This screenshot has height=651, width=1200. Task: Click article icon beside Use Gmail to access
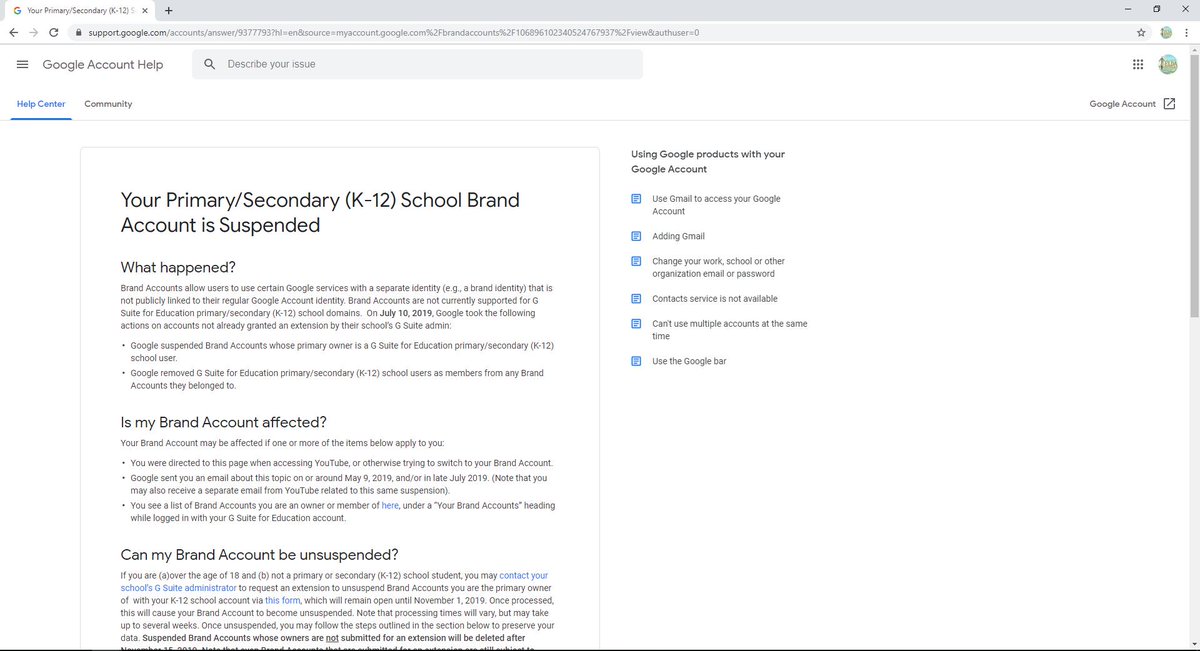(636, 199)
